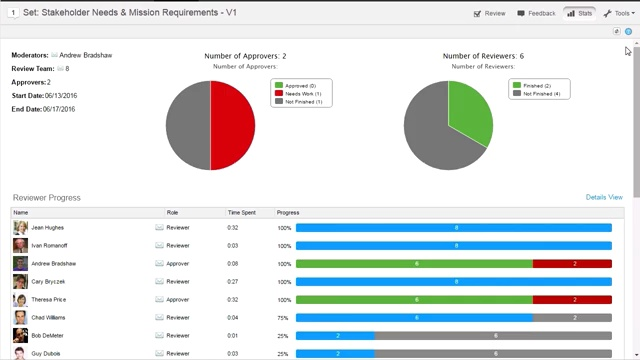The image size is (640, 360).
Task: Click gray segment of Chad Williams' progress bar
Action: click(572, 318)
